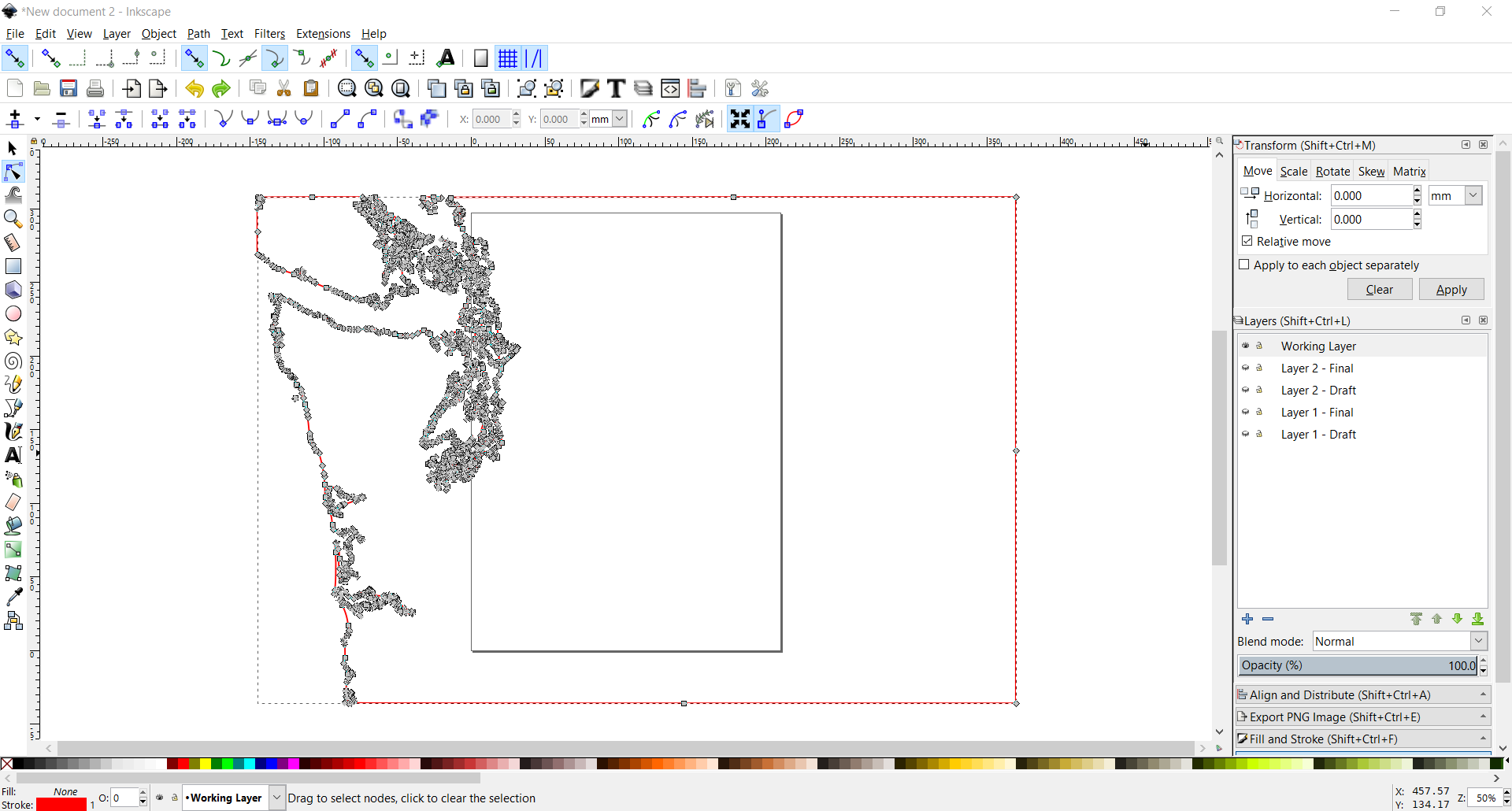Open the Extensions menu
Viewport: 1512px width, 811px height.
click(323, 33)
